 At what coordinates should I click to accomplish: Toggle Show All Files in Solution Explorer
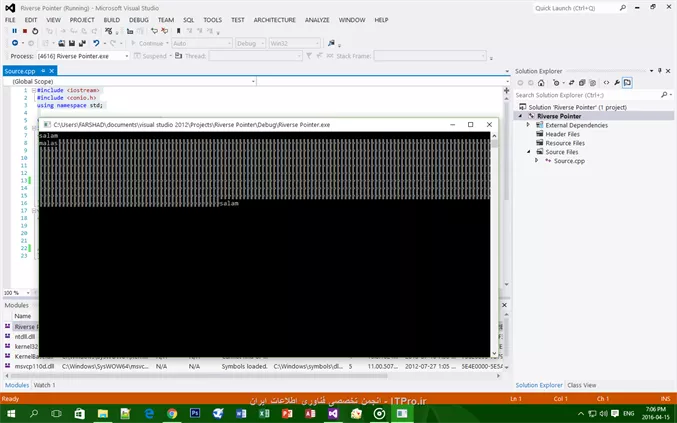(x=592, y=83)
